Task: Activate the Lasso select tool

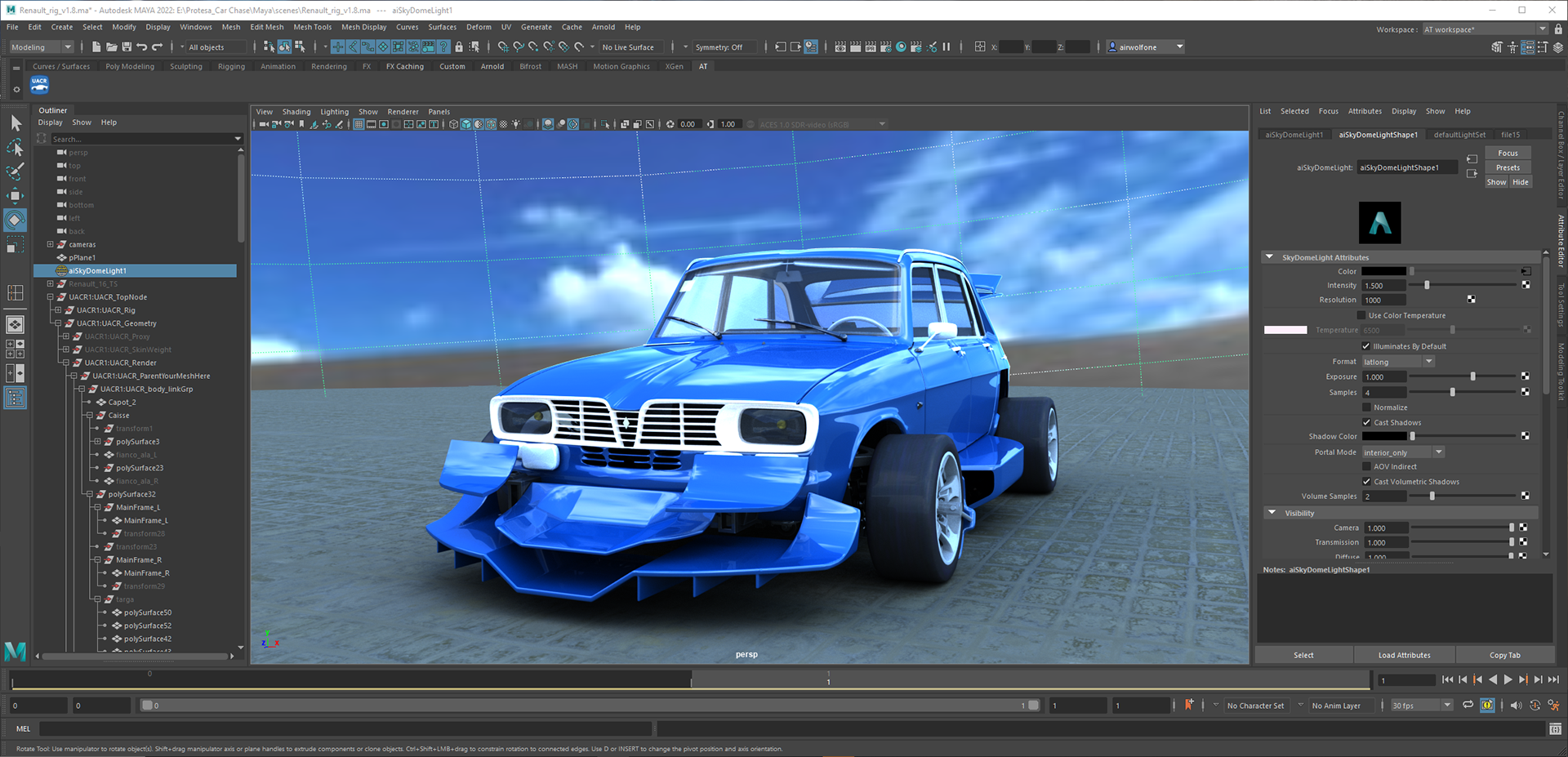Action: [16, 148]
